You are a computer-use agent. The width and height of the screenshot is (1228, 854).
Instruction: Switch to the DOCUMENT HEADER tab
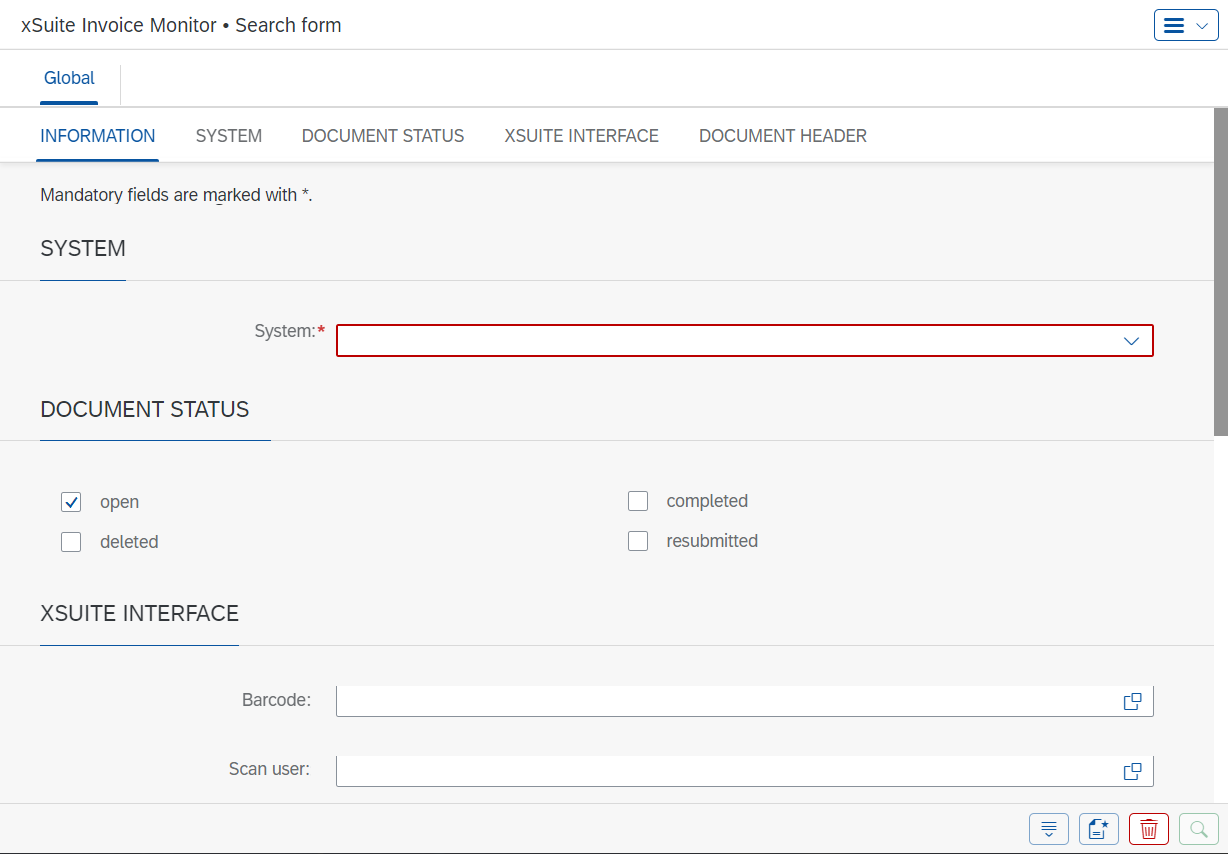(x=783, y=135)
